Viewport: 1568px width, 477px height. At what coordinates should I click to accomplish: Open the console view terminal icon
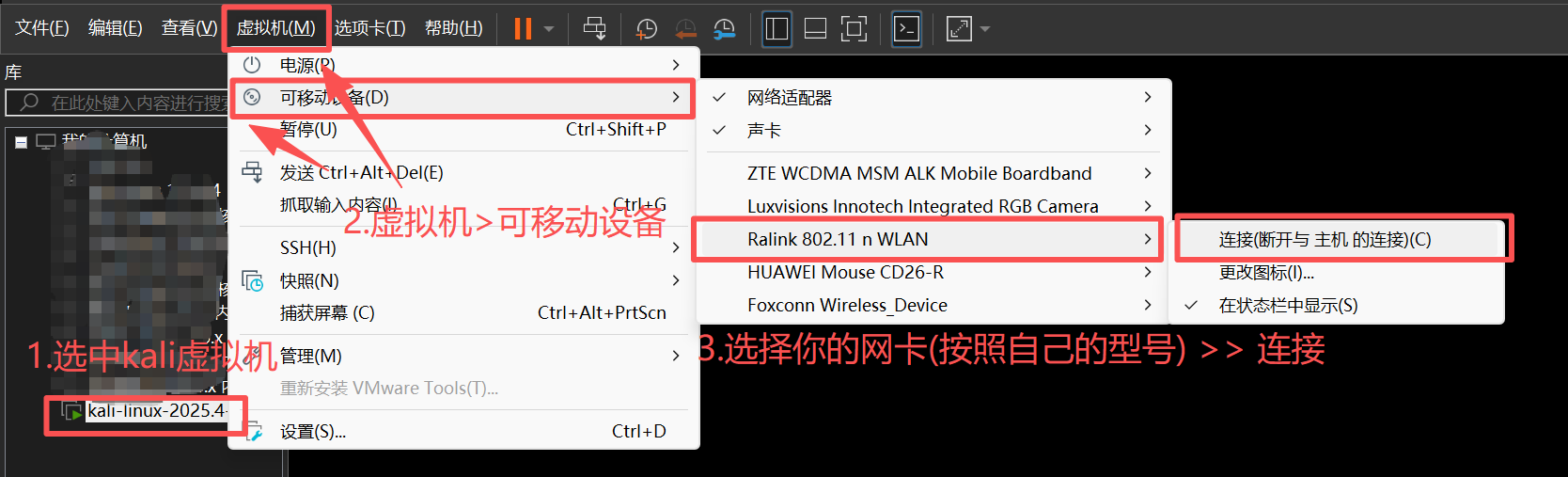[x=906, y=28]
